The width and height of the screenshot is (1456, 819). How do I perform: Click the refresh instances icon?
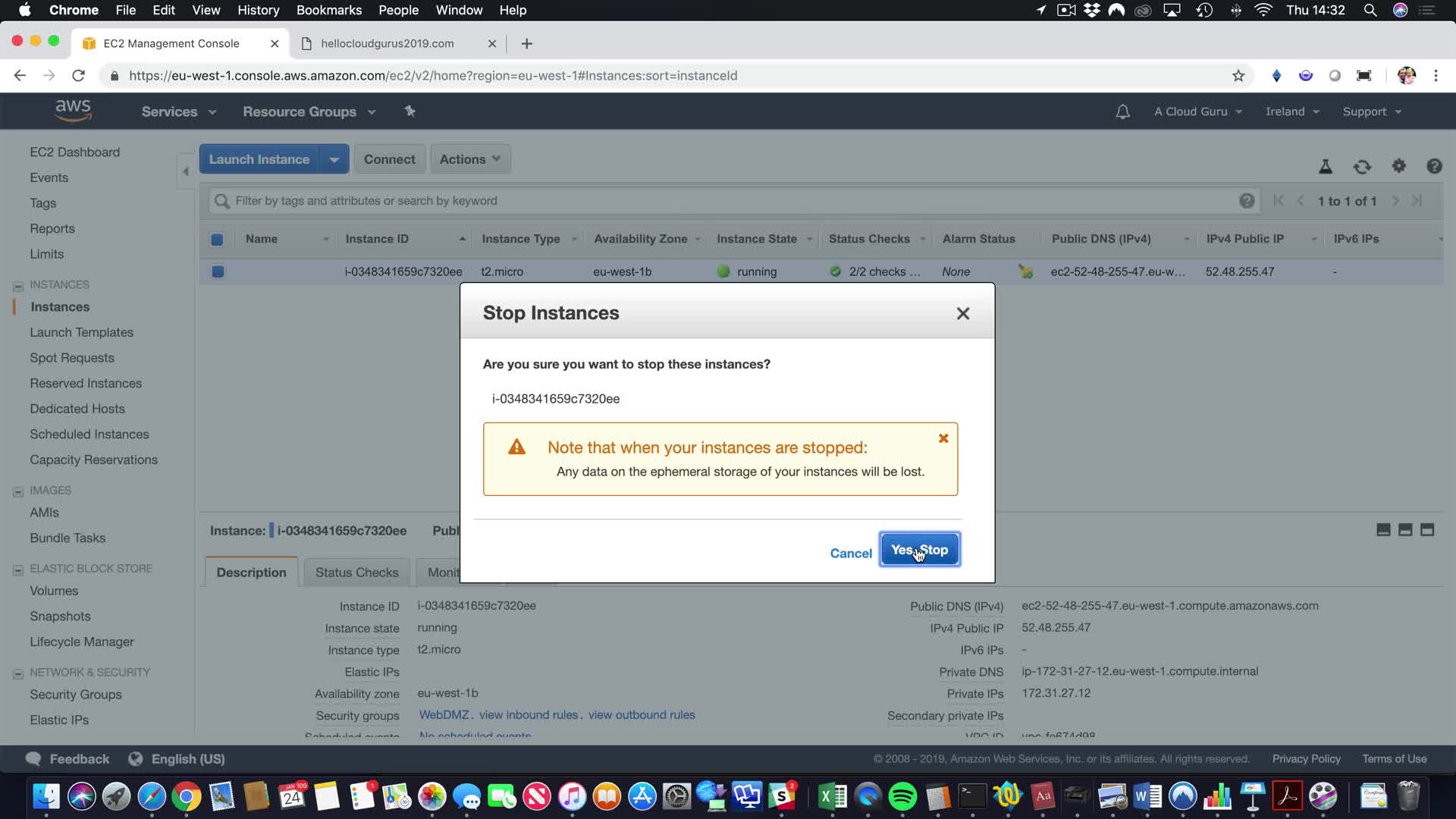pos(1362,167)
